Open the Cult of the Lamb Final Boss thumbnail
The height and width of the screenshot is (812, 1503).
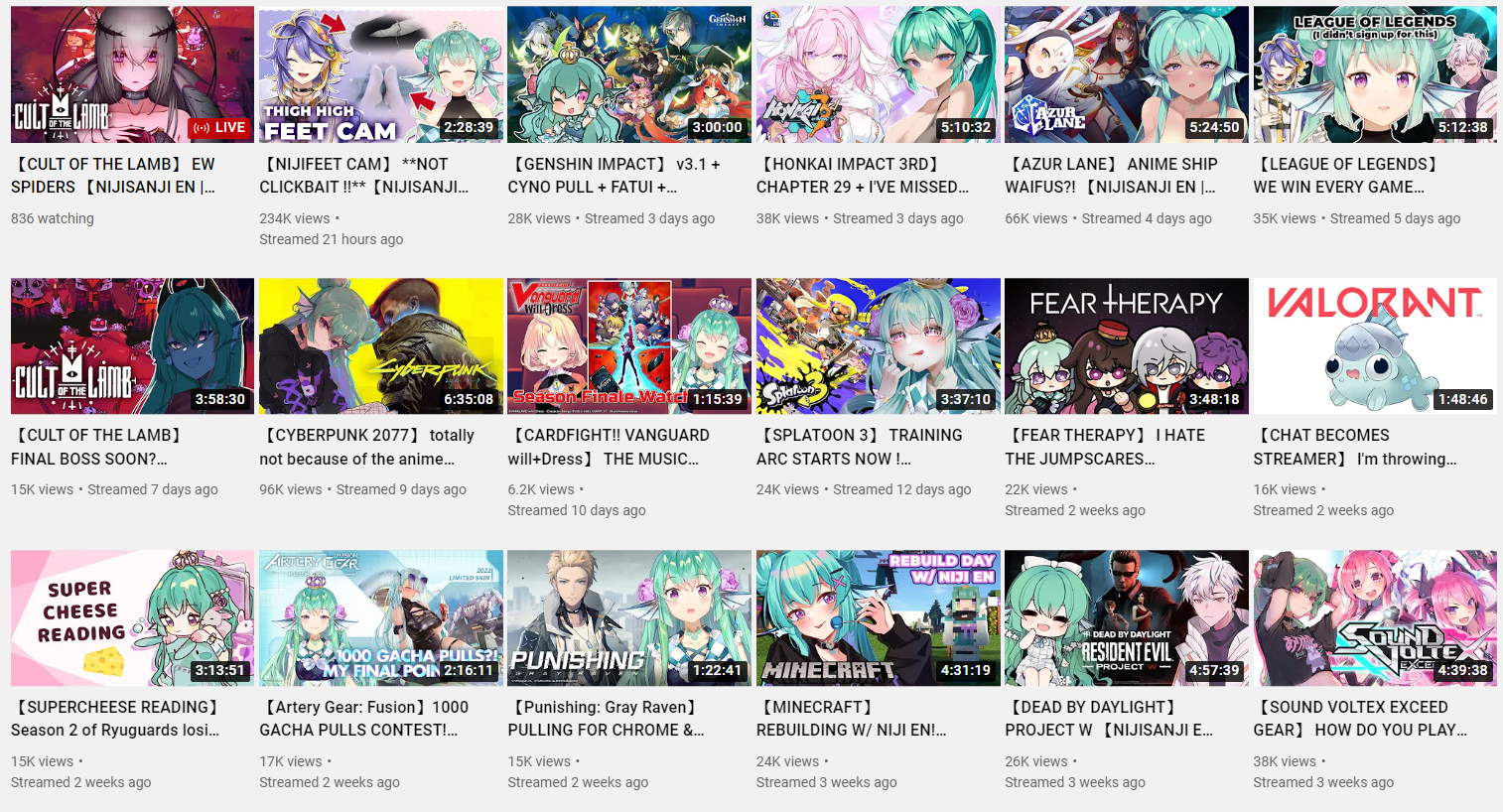pos(132,345)
